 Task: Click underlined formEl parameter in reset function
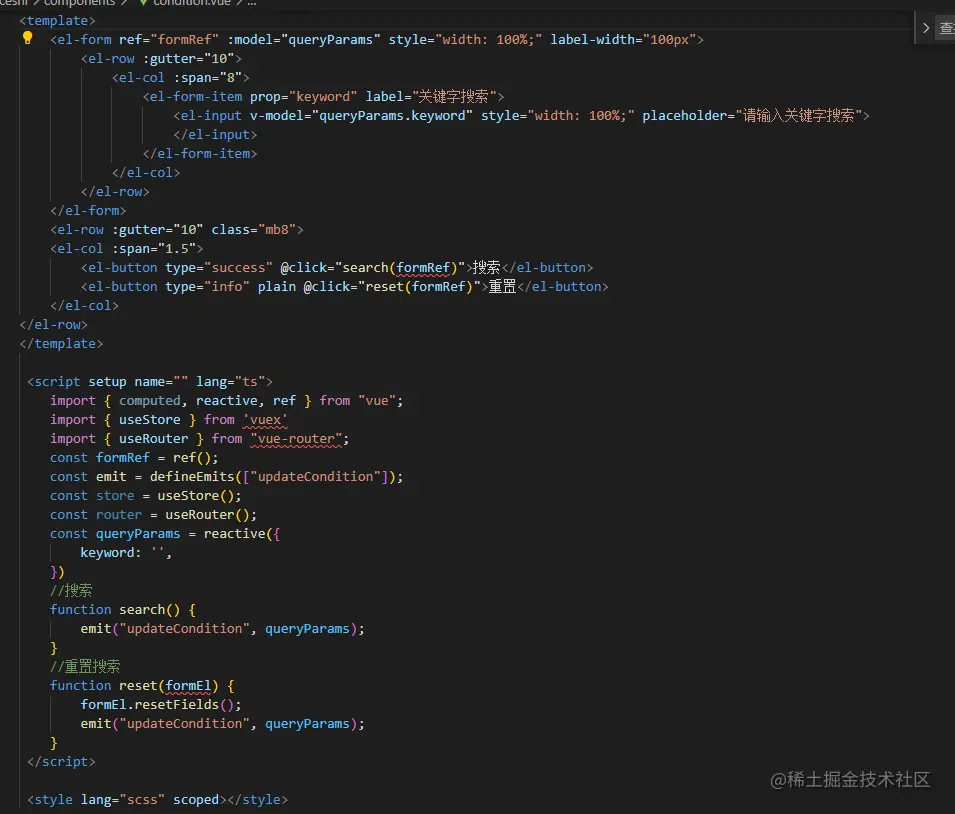188,686
